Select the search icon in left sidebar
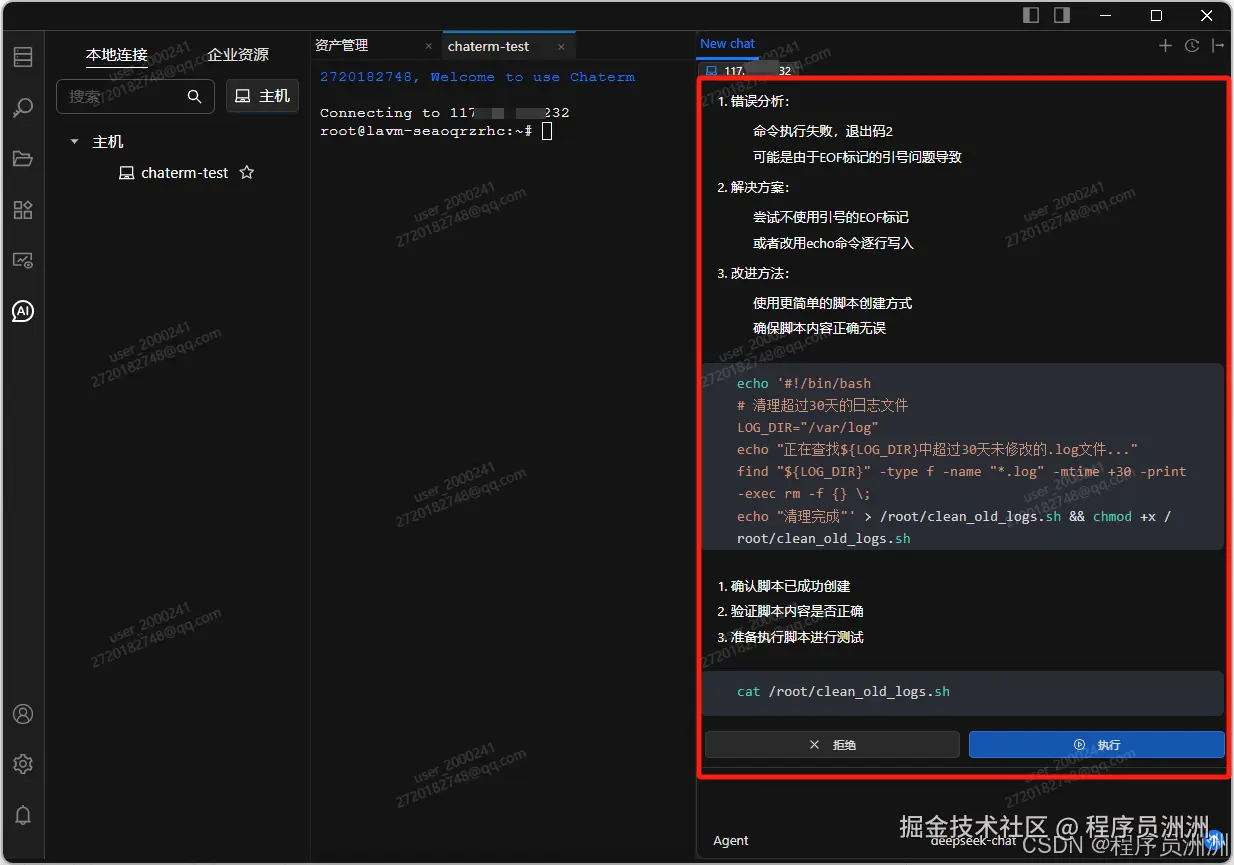The height and width of the screenshot is (865, 1234). pos(23,107)
